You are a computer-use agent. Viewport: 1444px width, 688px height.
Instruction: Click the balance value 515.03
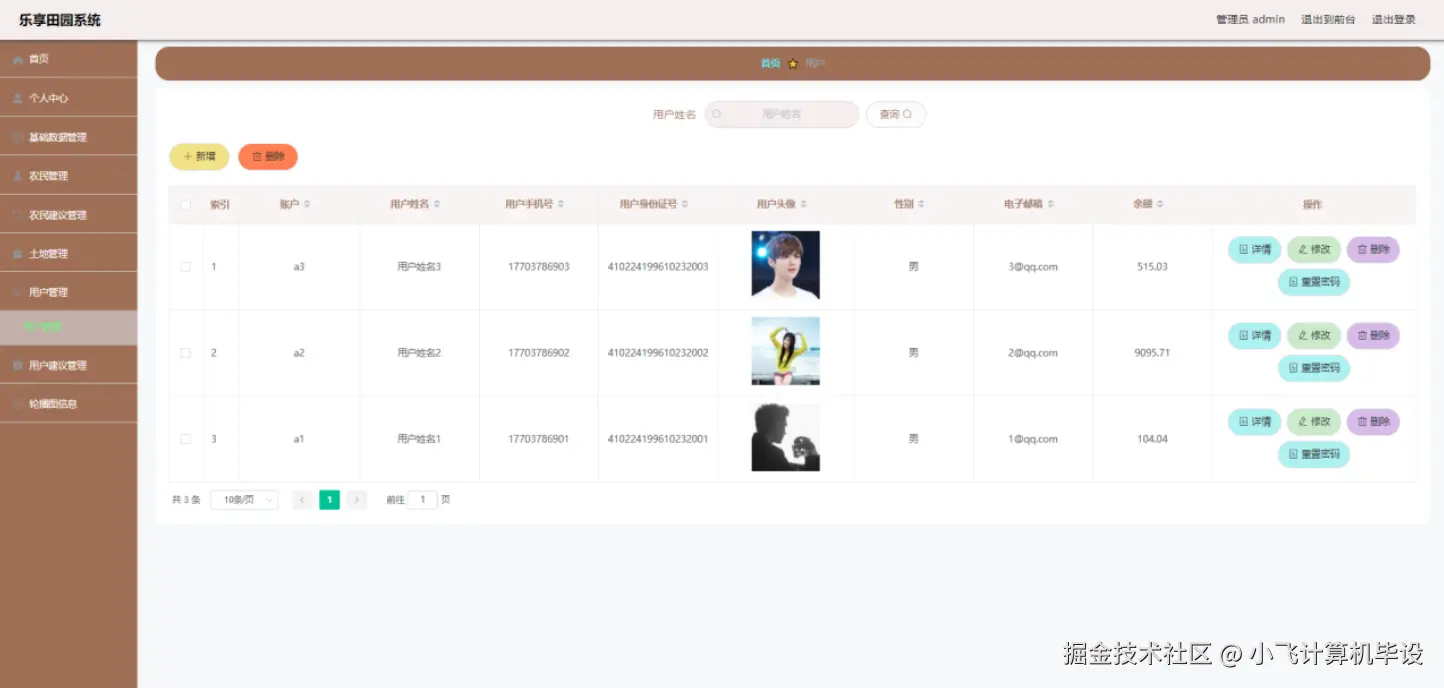click(x=1152, y=267)
